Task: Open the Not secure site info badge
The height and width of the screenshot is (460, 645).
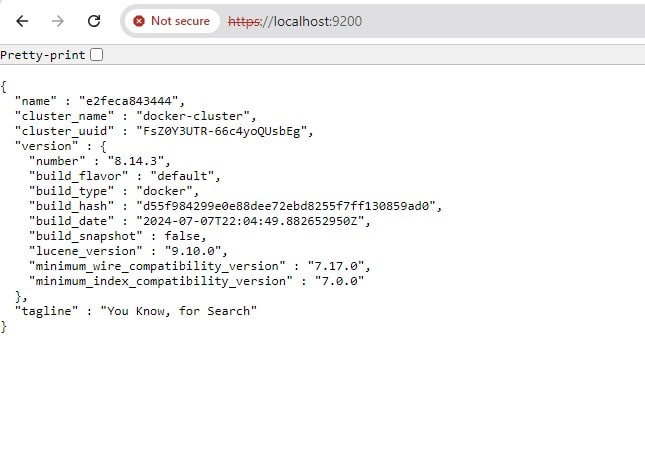Action: click(x=172, y=21)
